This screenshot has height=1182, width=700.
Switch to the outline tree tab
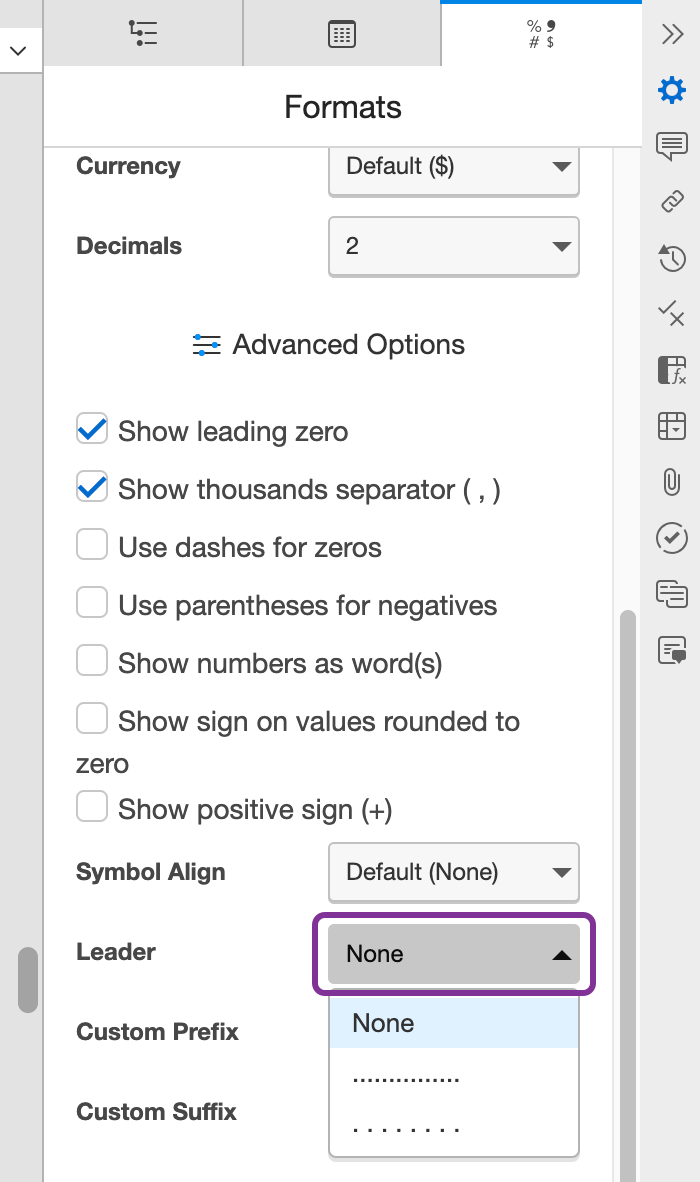pyautogui.click(x=143, y=33)
